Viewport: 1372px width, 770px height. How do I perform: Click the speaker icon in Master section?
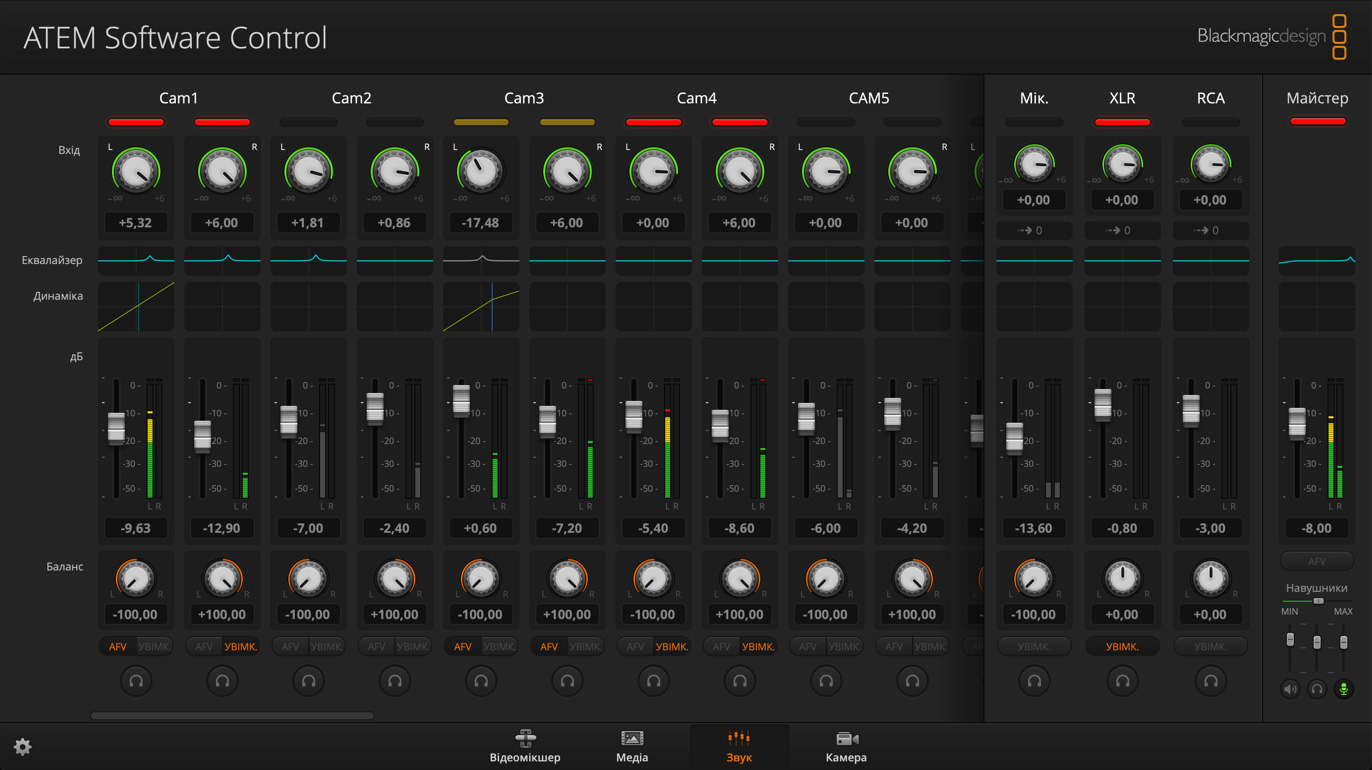point(1290,689)
